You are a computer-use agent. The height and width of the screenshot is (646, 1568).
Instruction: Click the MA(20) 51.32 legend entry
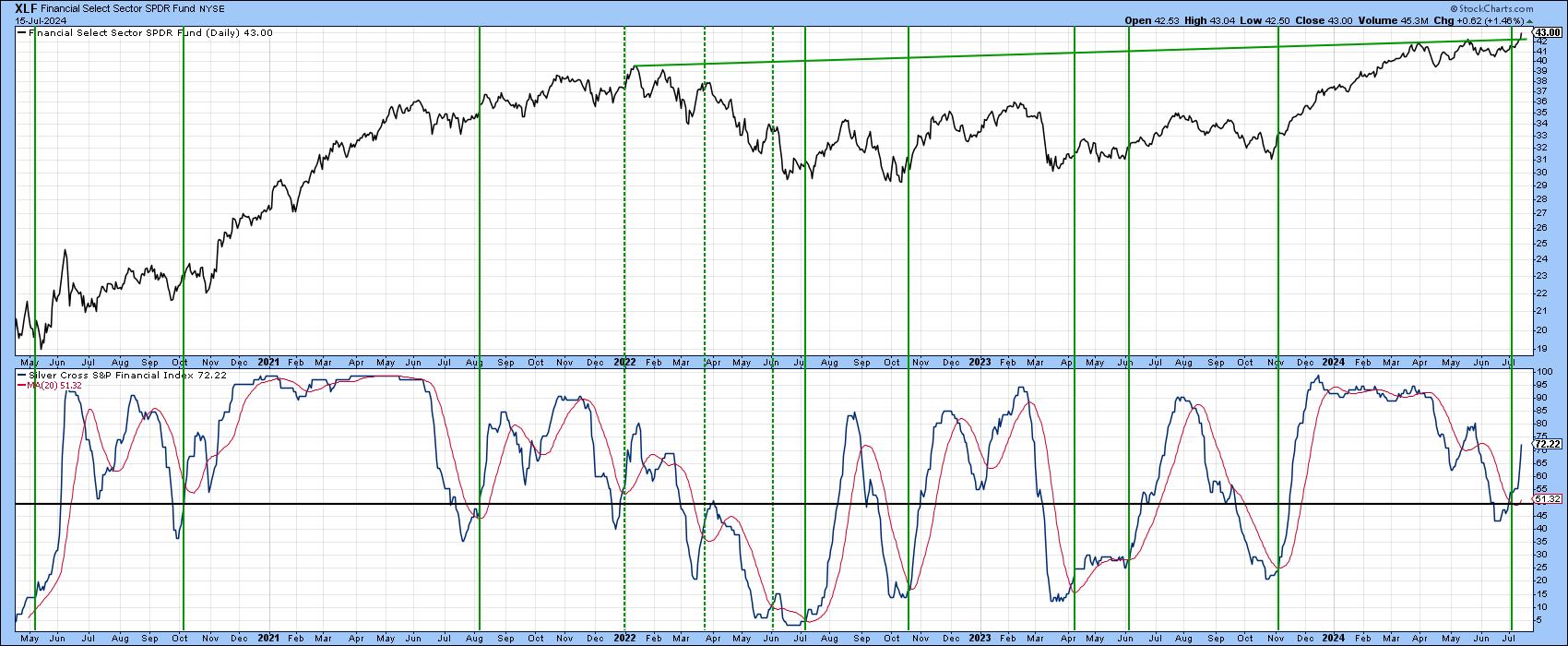coord(52,385)
